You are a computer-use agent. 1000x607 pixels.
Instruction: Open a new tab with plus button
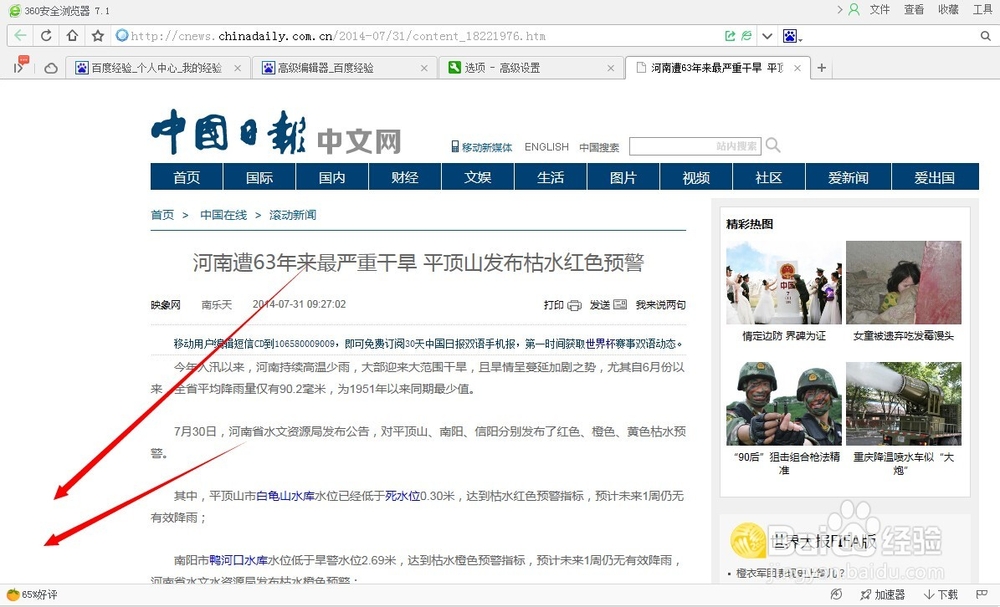pos(821,68)
